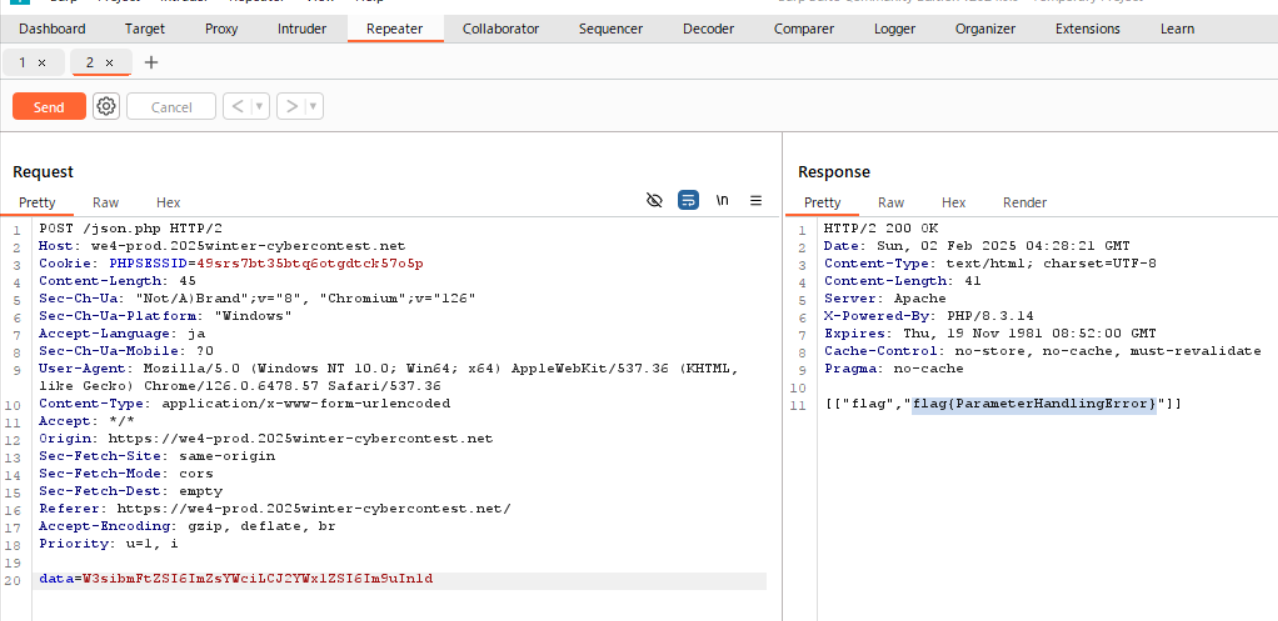Click the flag{ParameterHandlingError} response text

1034,404
